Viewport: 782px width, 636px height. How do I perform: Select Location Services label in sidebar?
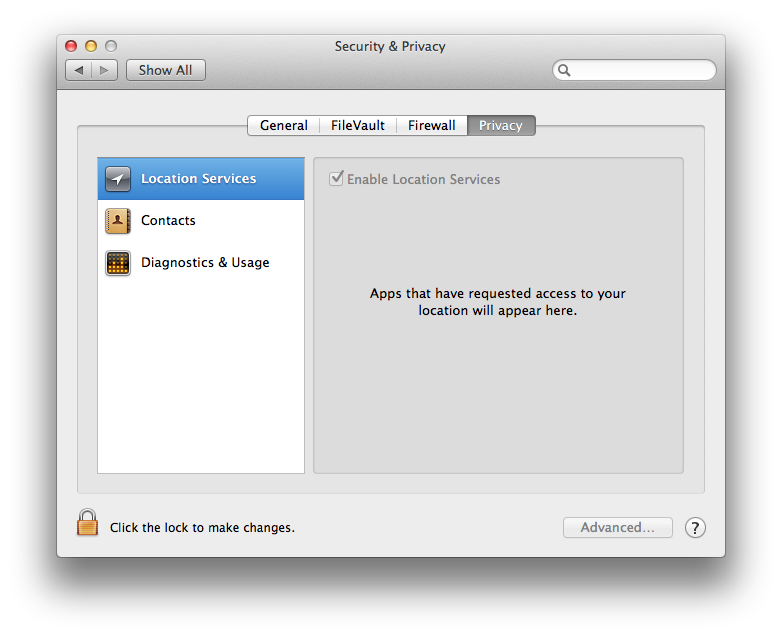click(198, 179)
